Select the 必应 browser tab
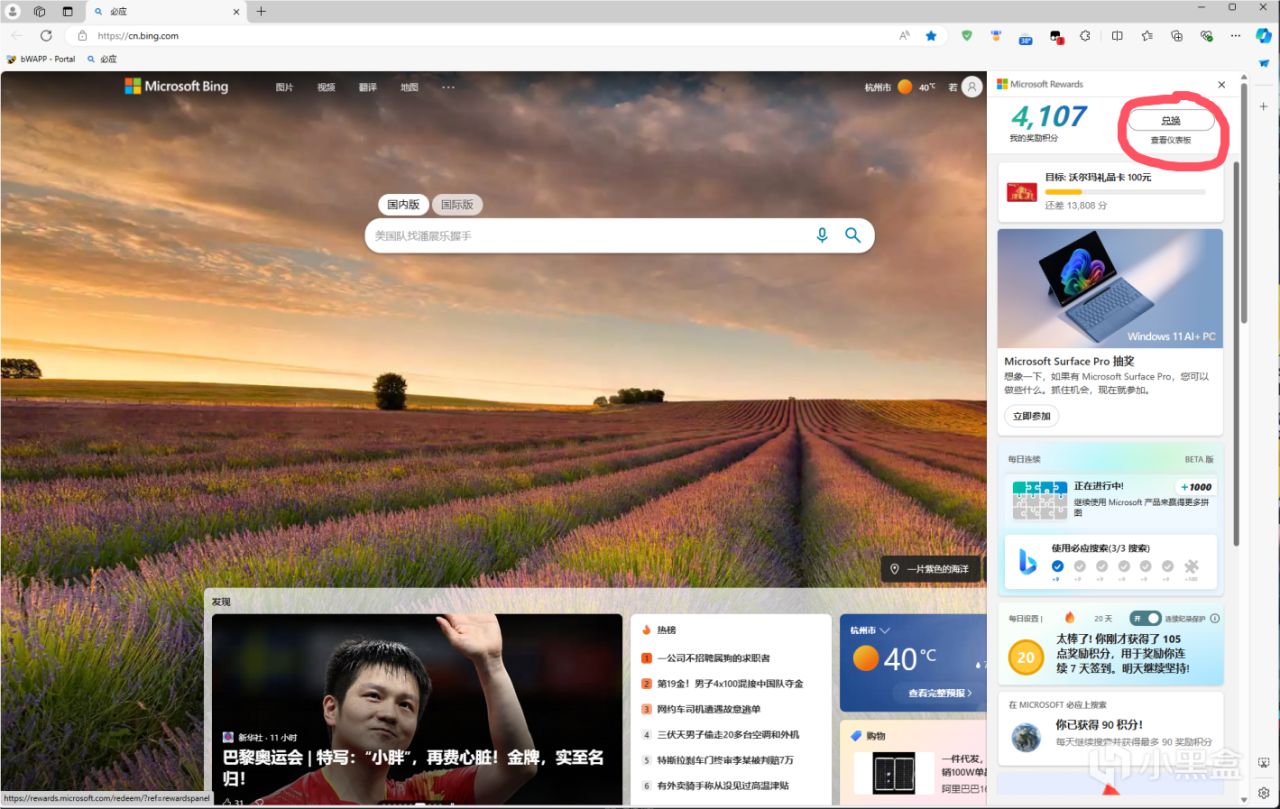1280x809 pixels. click(x=165, y=12)
